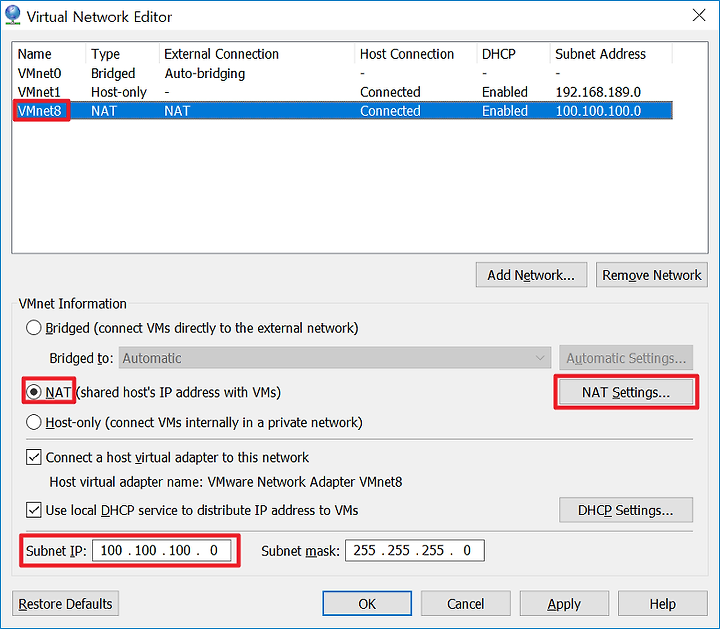Click the Auto-bridging cell
720x629 pixels.
(x=205, y=73)
